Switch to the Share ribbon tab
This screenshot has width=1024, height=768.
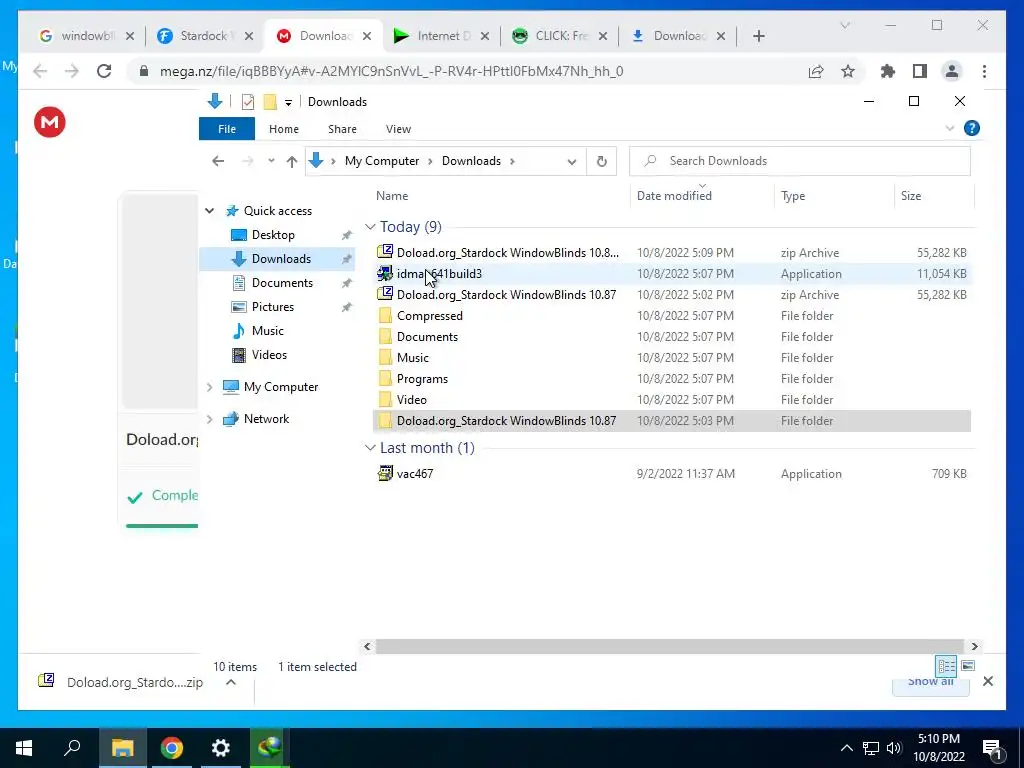tap(342, 129)
